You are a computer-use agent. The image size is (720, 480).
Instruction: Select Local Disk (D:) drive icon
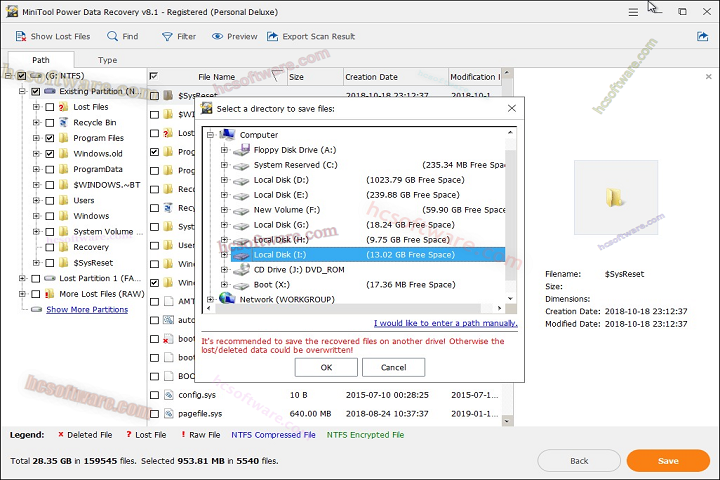click(x=241, y=181)
